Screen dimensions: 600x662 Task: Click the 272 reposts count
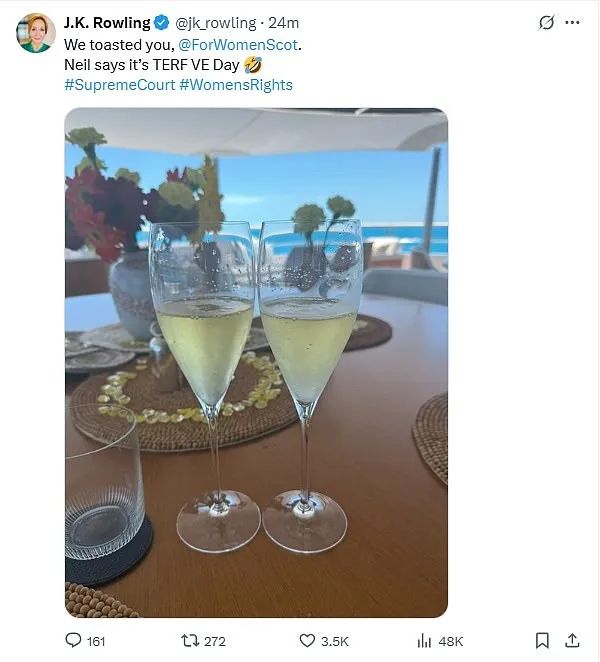(215, 642)
